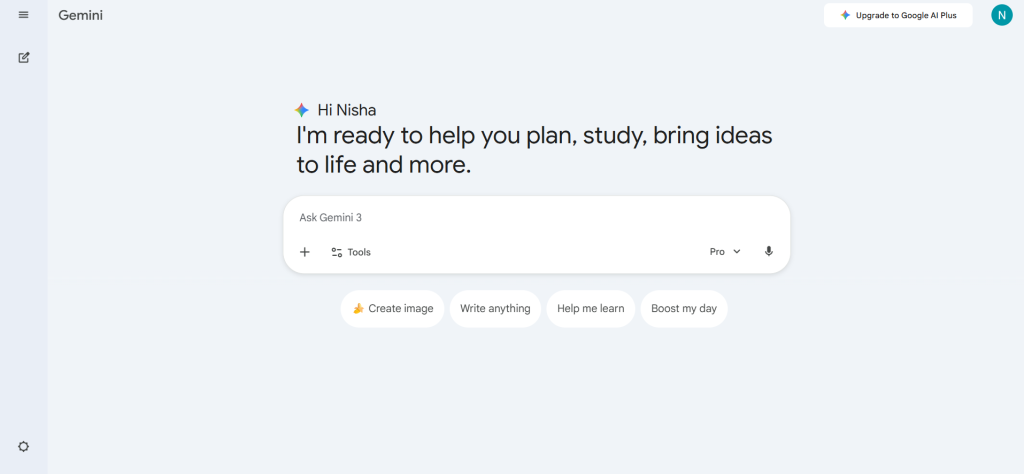Click the Hi Nisha greeting text

click(347, 110)
